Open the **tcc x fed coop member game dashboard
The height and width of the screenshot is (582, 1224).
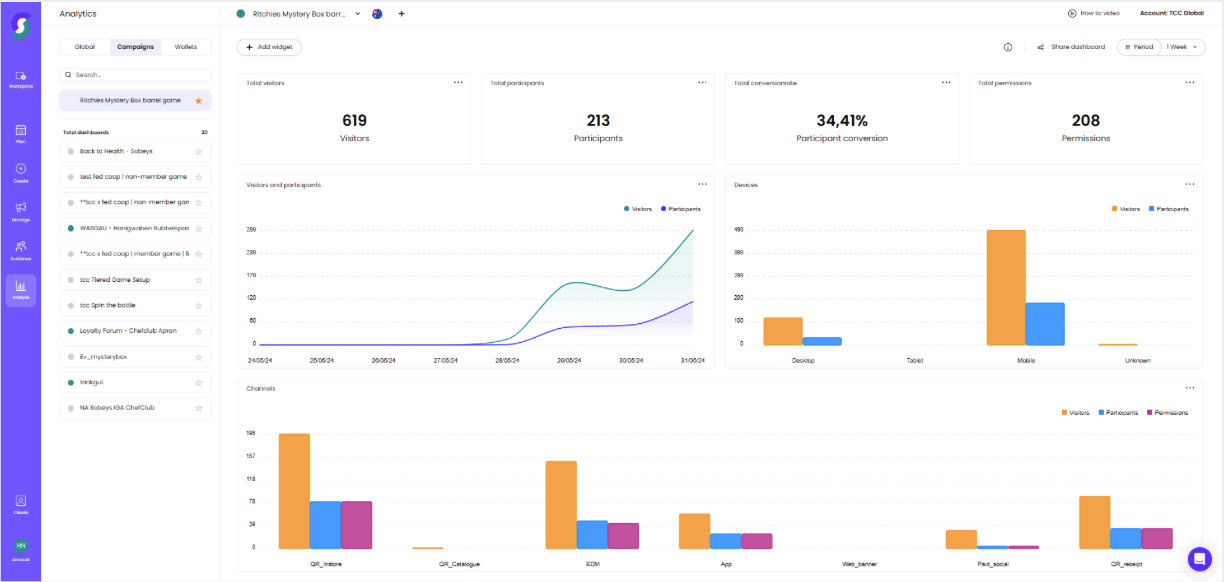coord(135,254)
